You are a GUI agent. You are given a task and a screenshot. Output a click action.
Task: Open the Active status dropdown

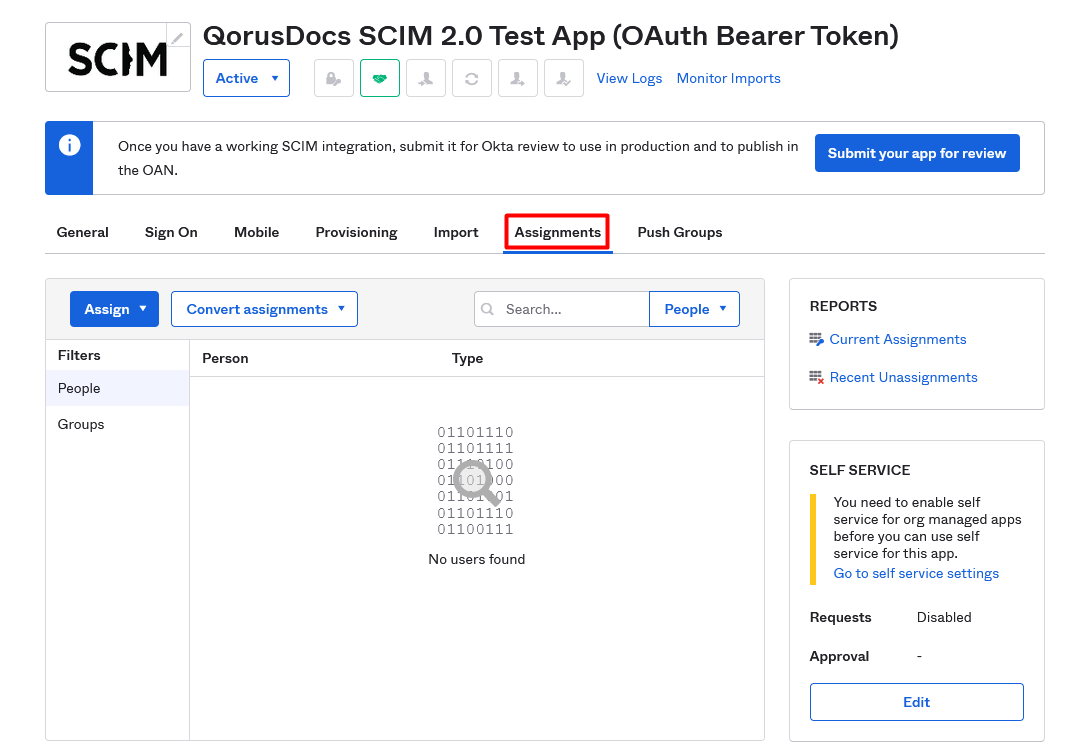click(247, 78)
